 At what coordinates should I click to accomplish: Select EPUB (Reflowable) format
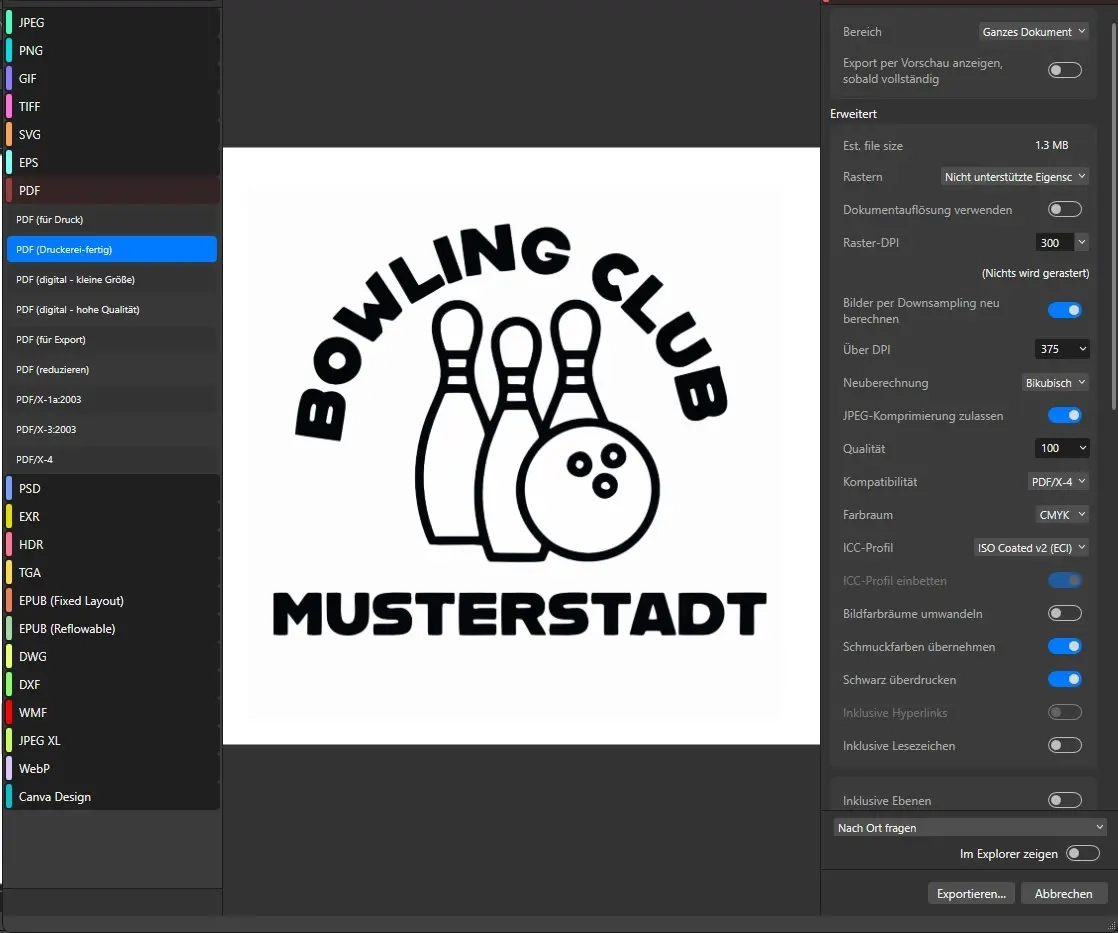click(112, 629)
